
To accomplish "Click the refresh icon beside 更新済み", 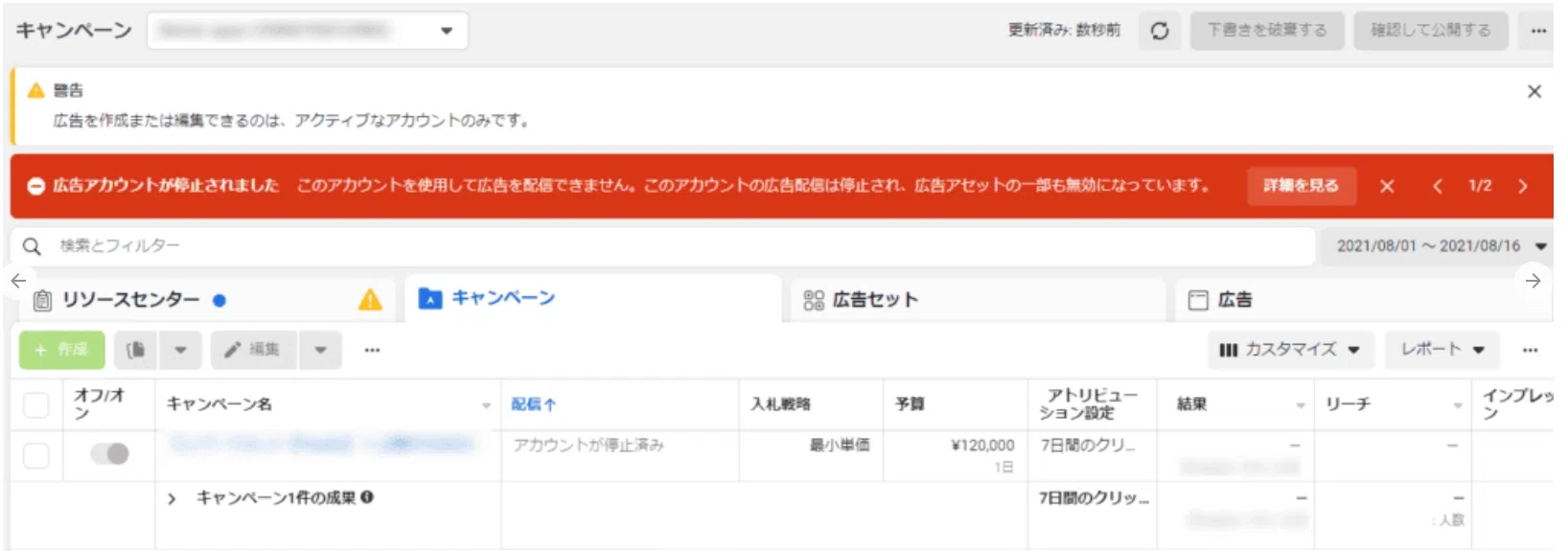I will [1160, 31].
